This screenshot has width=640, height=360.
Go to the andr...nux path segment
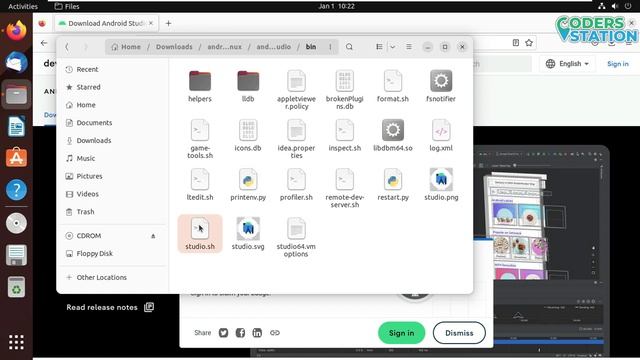click(224, 47)
